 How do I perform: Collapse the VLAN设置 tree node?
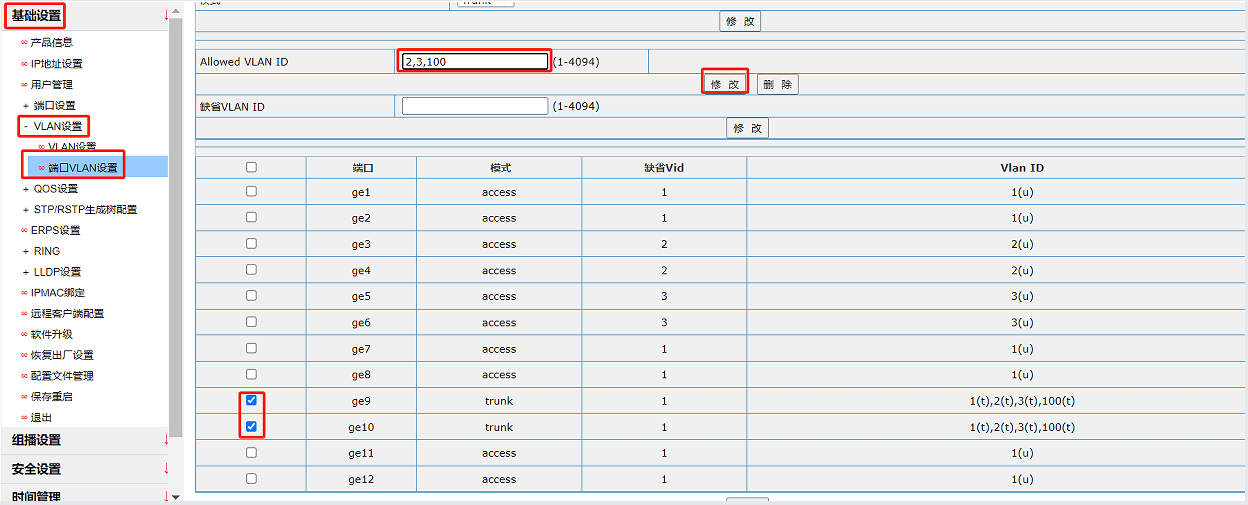tap(26, 127)
